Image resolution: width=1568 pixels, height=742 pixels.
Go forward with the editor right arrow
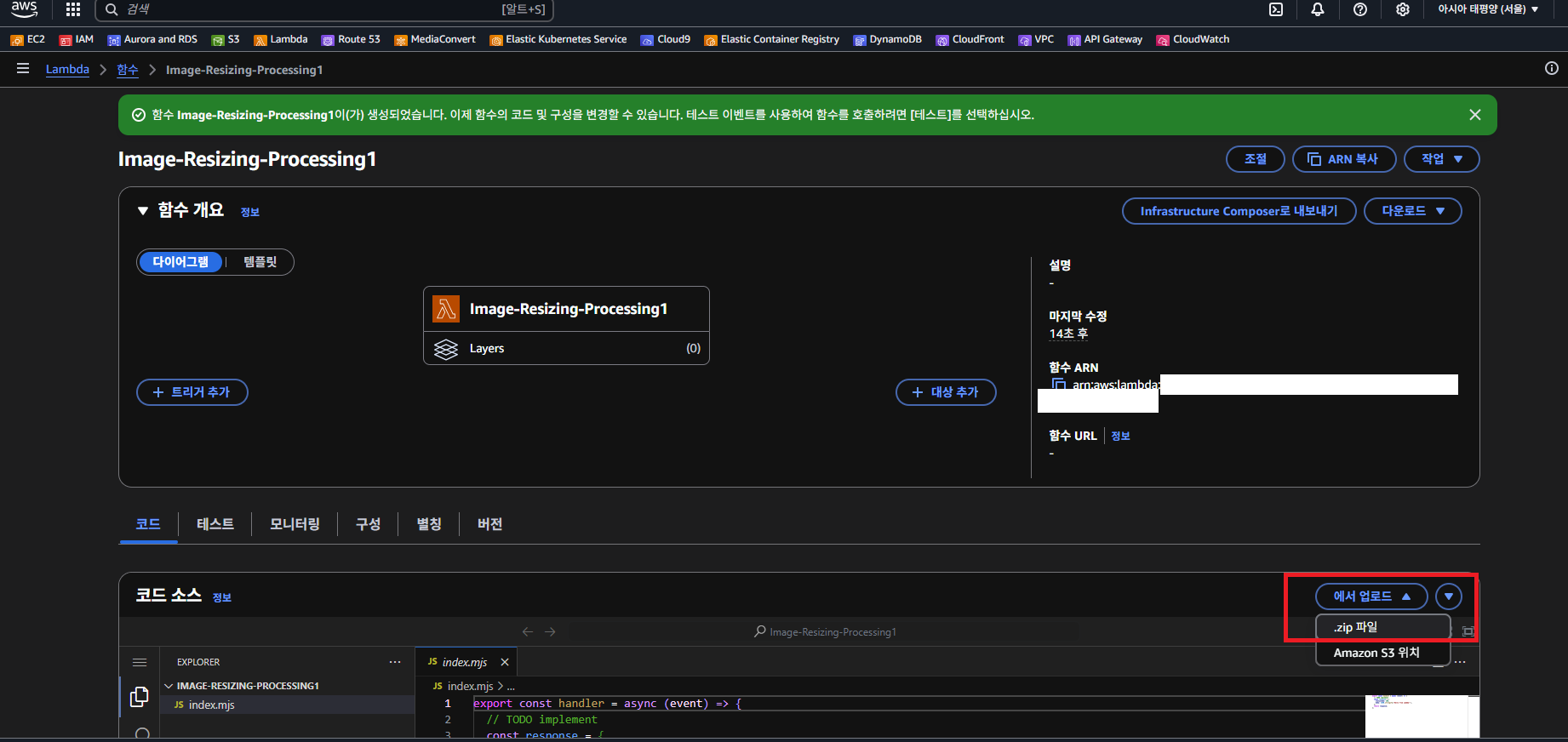[x=550, y=631]
